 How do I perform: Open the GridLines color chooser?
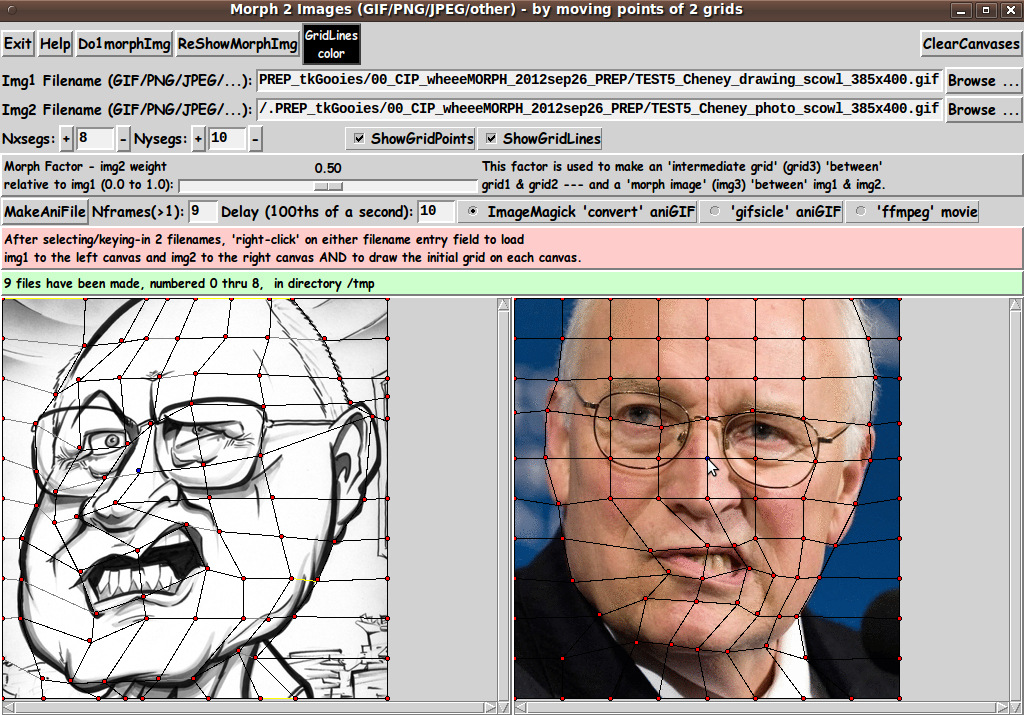332,44
